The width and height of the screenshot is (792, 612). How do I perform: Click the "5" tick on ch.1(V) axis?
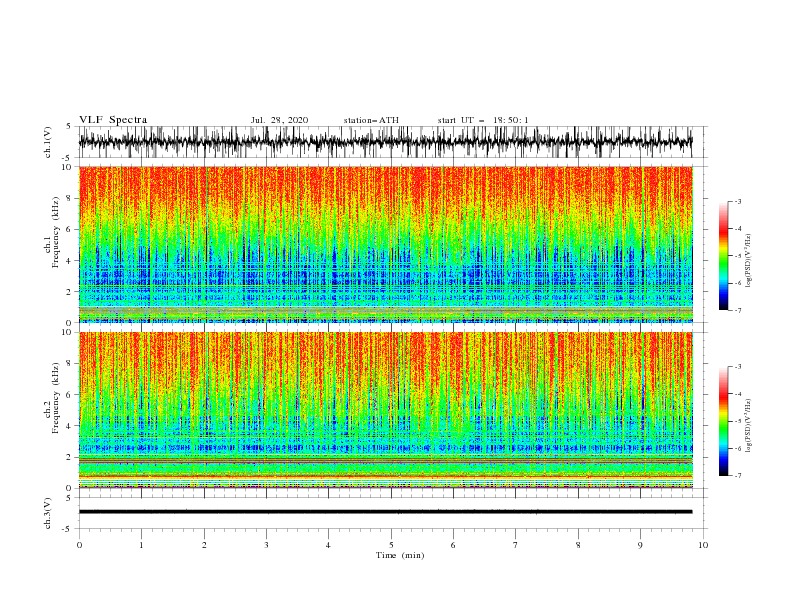69,126
